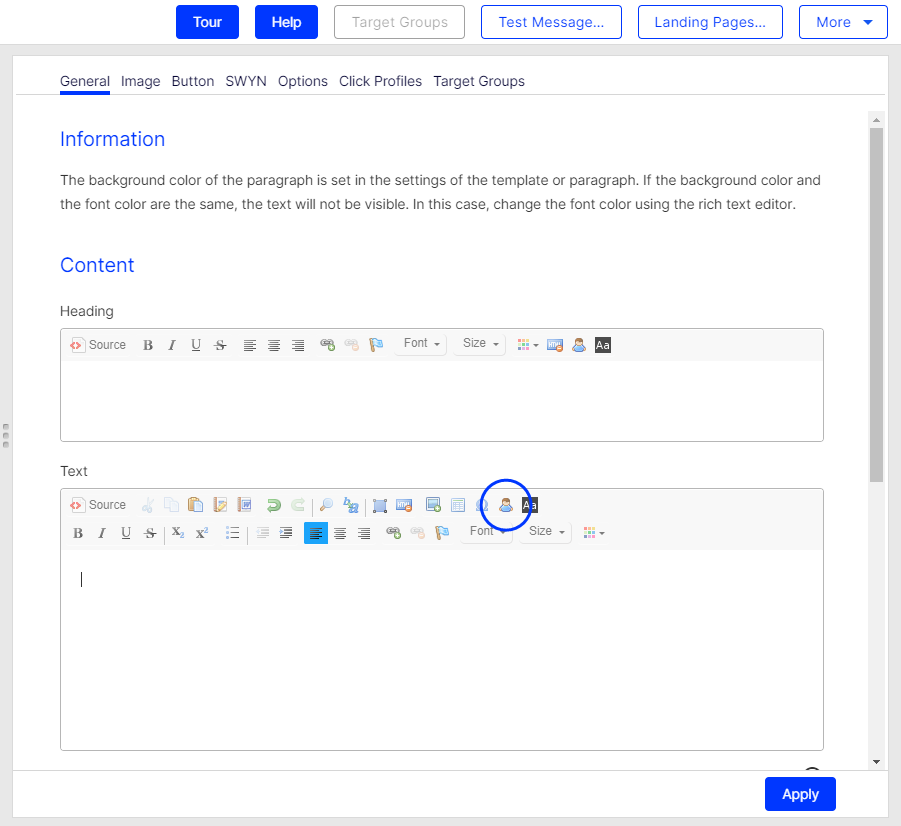Image resolution: width=901 pixels, height=826 pixels.
Task: Undo the last change in Text editor
Action: coord(273,505)
